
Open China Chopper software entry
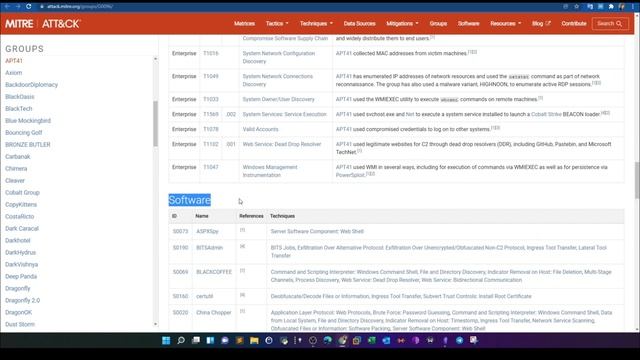tap(213, 313)
